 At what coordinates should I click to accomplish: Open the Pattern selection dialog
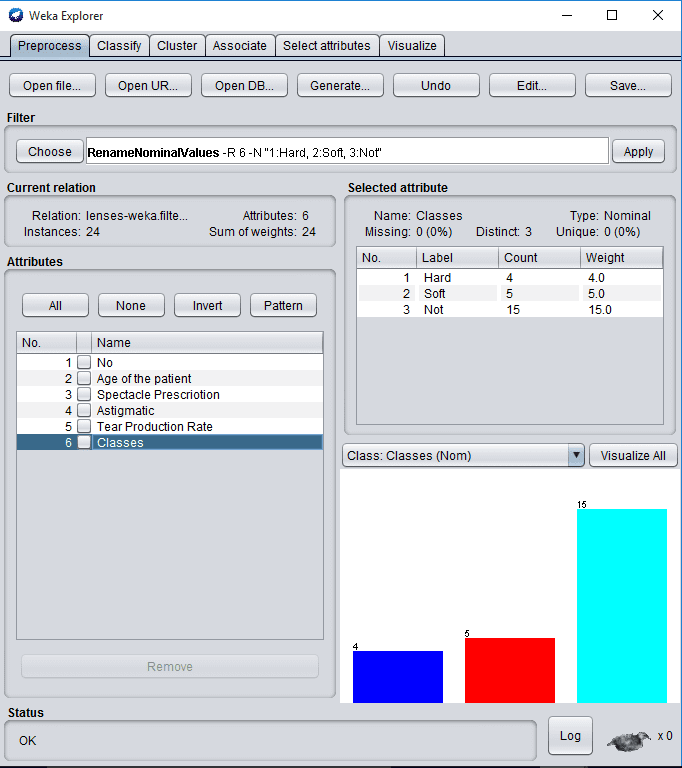283,306
